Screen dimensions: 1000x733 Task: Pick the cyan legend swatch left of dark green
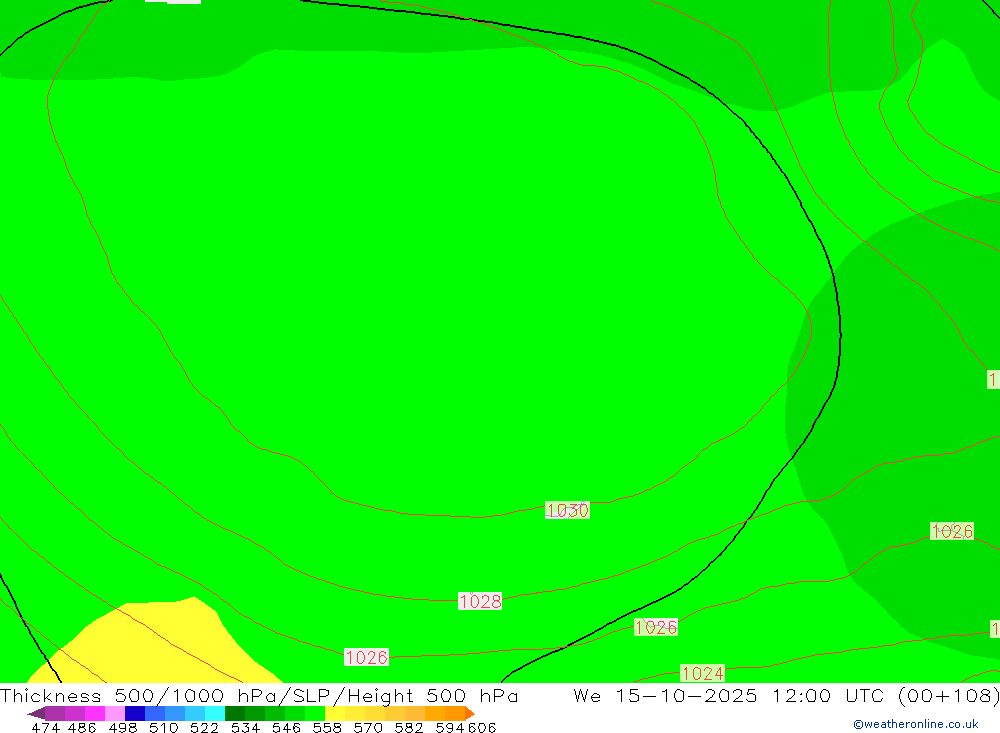[x=215, y=713]
